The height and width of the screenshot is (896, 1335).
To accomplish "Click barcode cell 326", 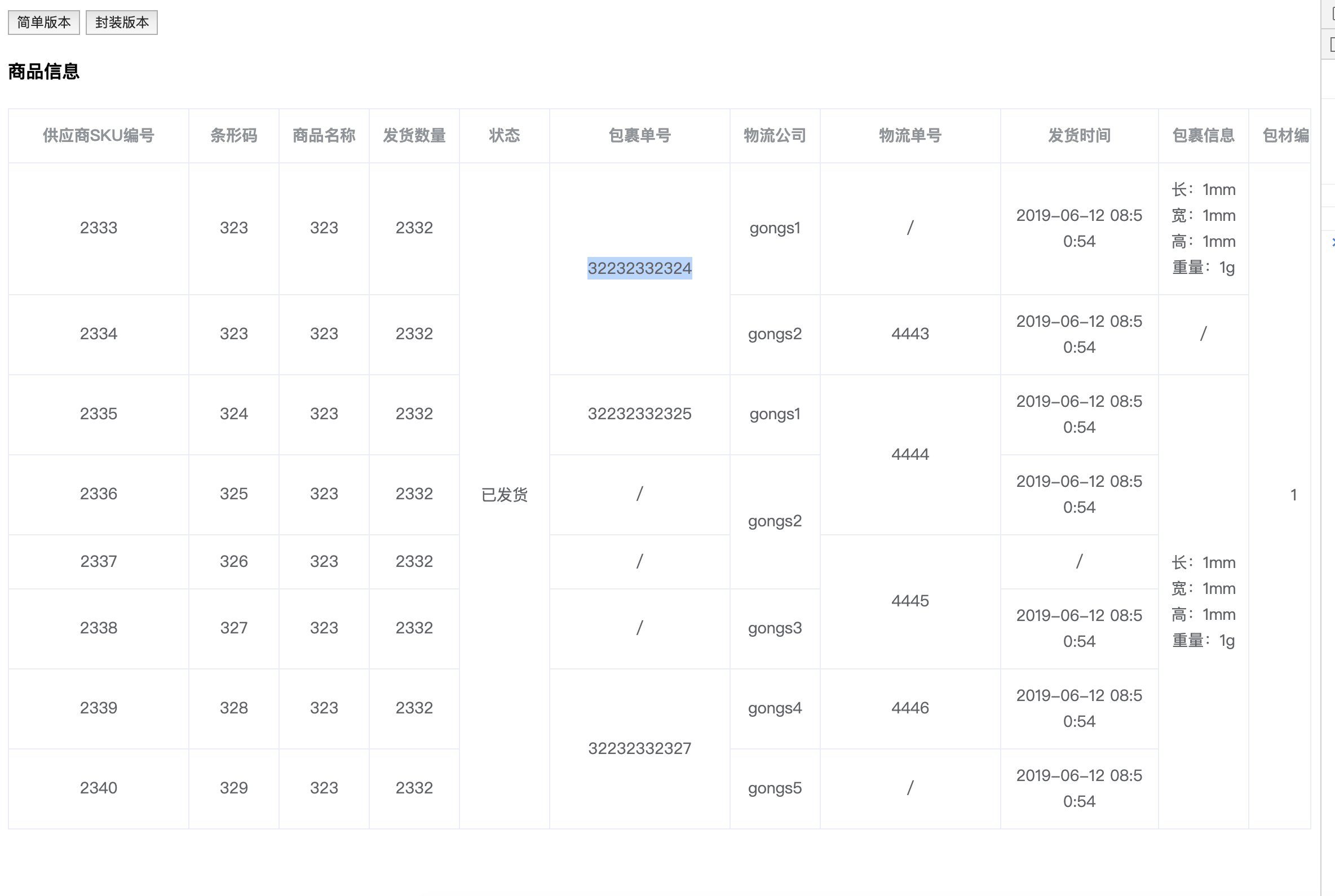I will pyautogui.click(x=233, y=561).
